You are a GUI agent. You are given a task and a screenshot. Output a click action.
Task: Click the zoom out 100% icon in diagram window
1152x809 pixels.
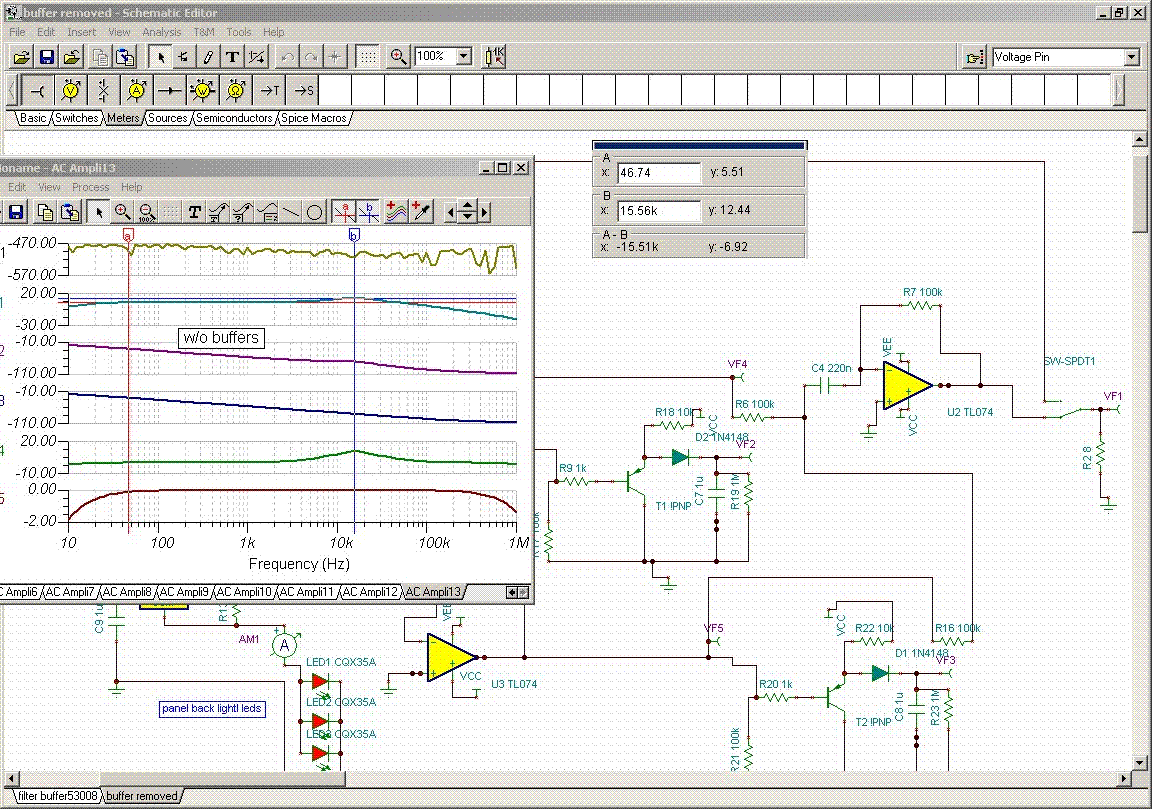click(x=146, y=212)
